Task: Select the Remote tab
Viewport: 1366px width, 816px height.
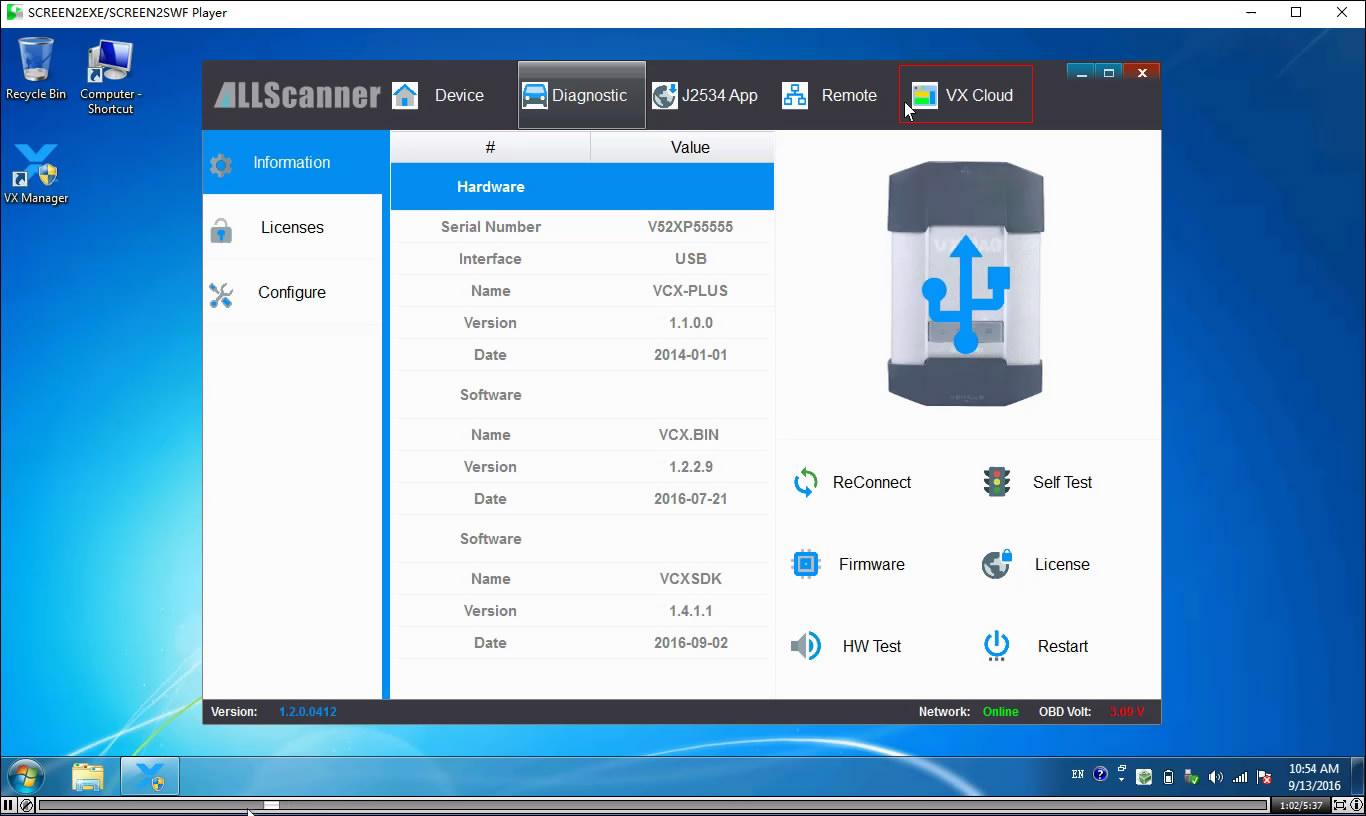Action: 830,95
